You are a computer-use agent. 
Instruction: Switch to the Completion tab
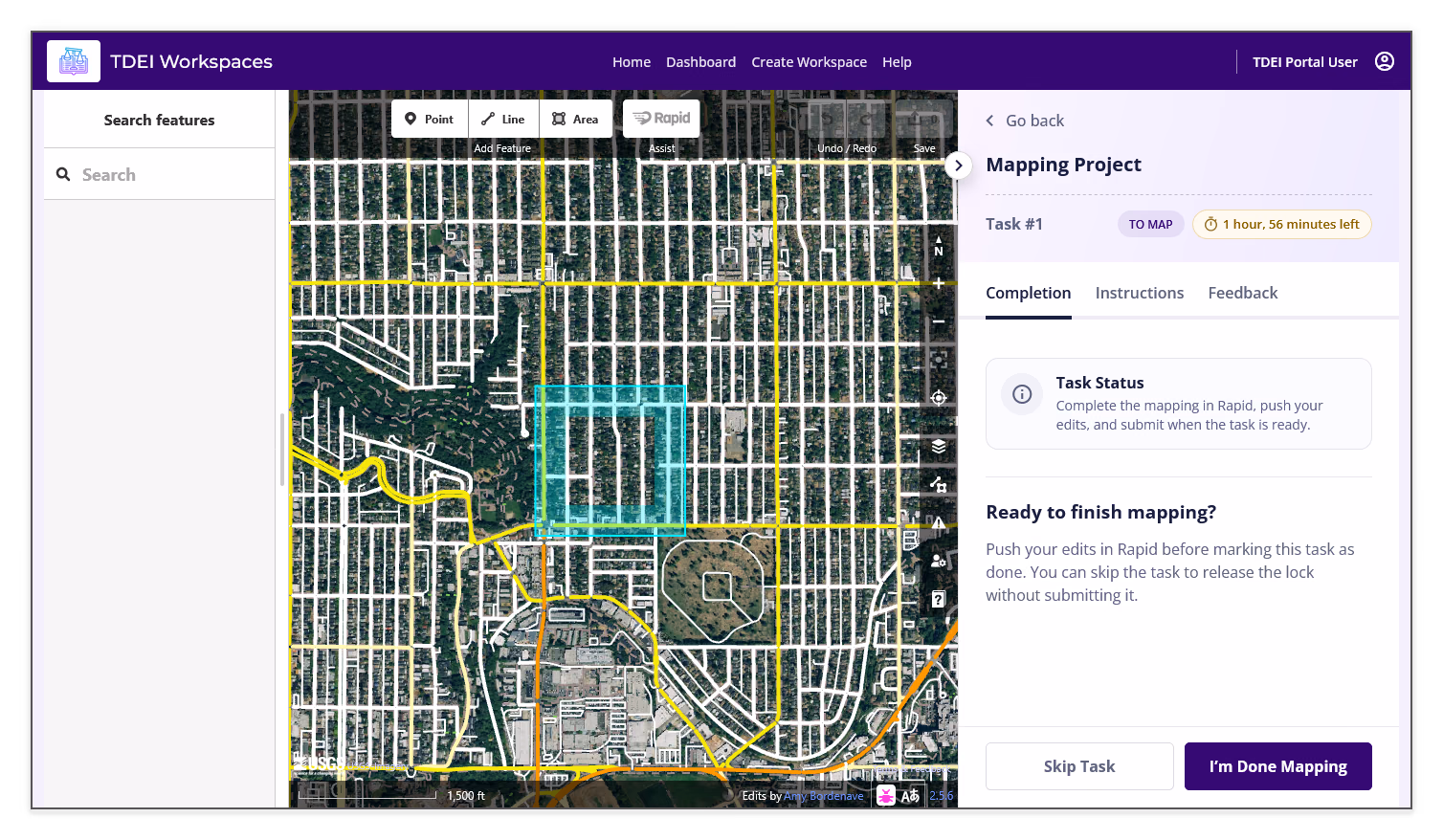[x=1028, y=293]
